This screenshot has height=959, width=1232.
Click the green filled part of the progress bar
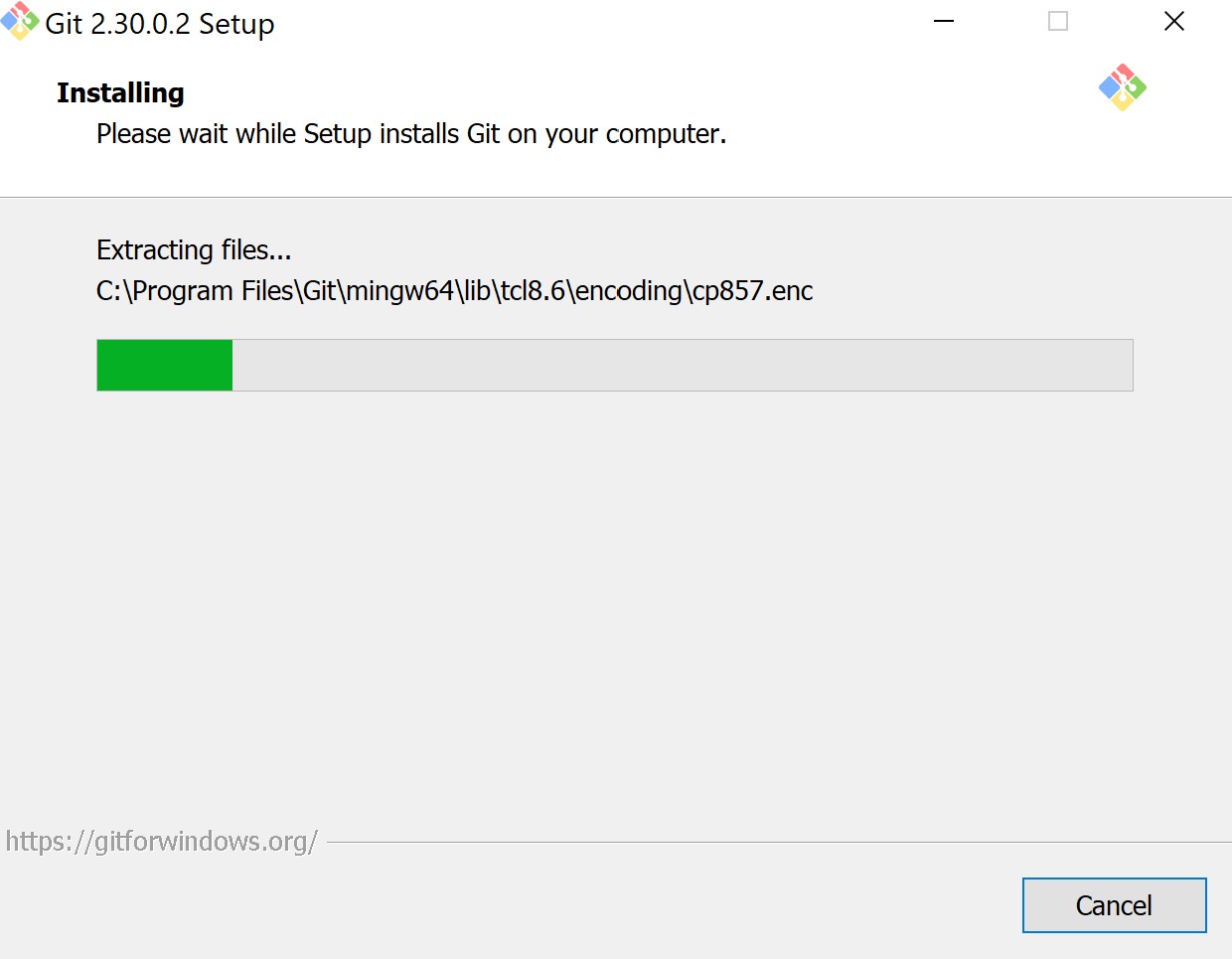(165, 365)
